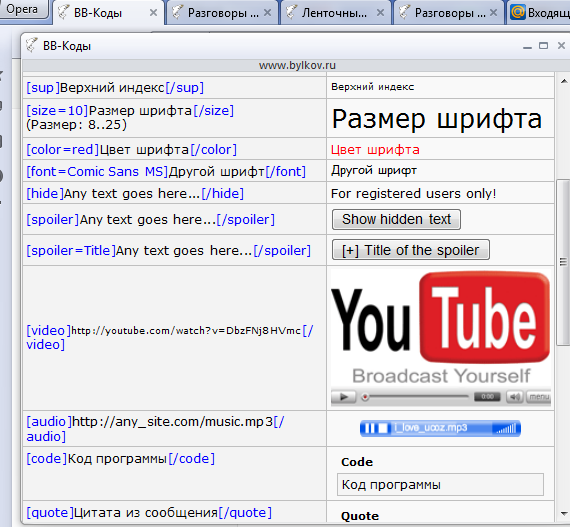Click the red Цвет шрифта sample

(375, 150)
